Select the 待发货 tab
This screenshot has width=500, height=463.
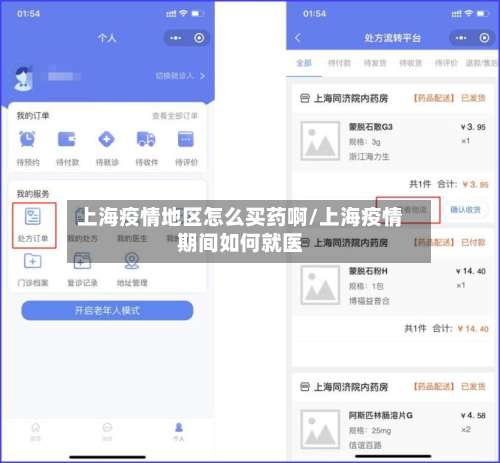click(375, 63)
